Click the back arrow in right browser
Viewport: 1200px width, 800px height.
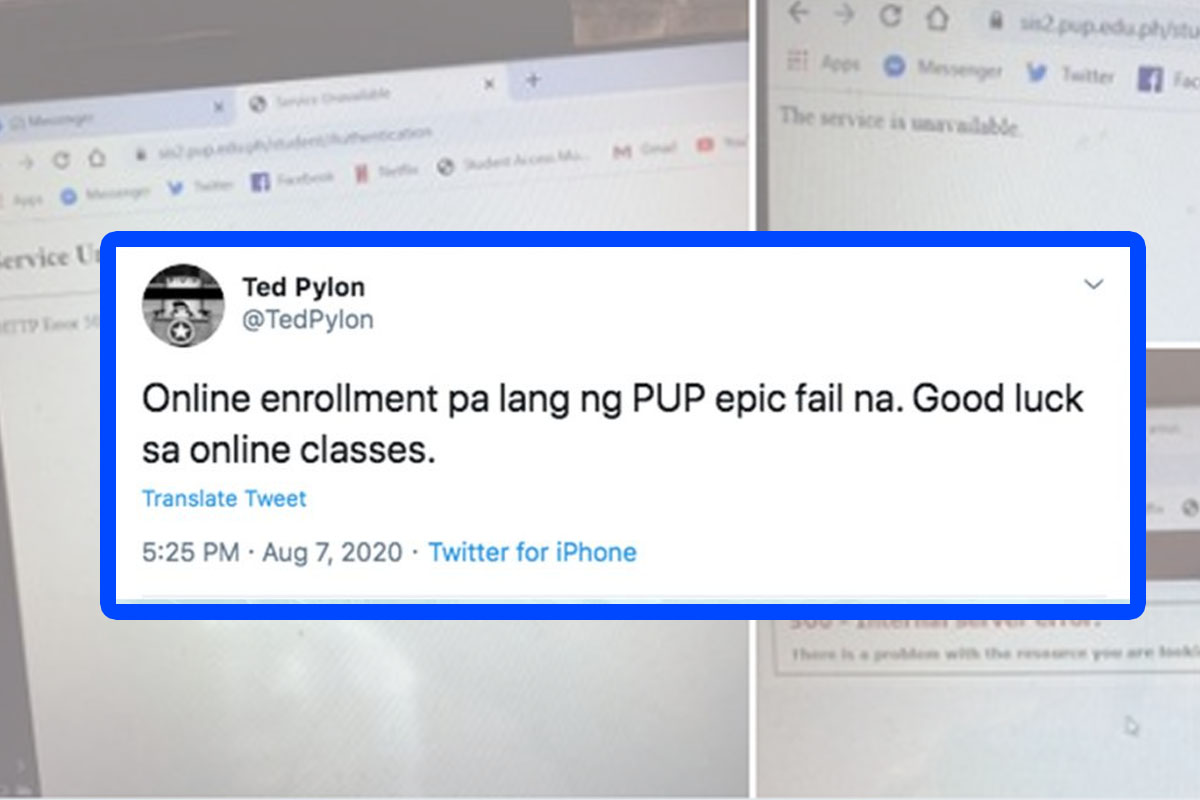point(798,13)
